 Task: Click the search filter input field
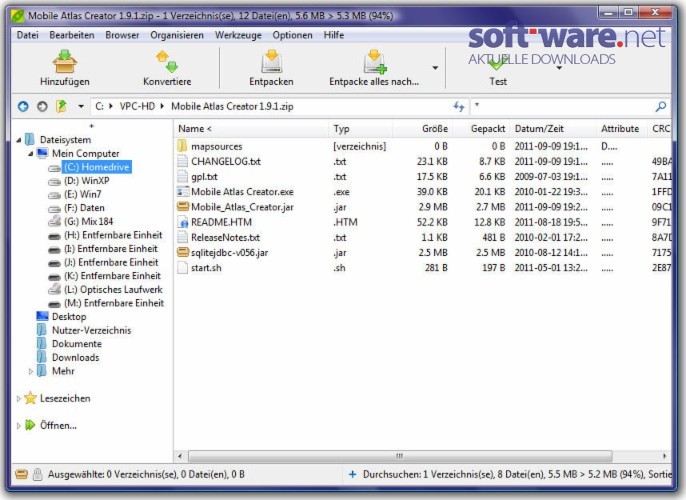pyautogui.click(x=562, y=106)
